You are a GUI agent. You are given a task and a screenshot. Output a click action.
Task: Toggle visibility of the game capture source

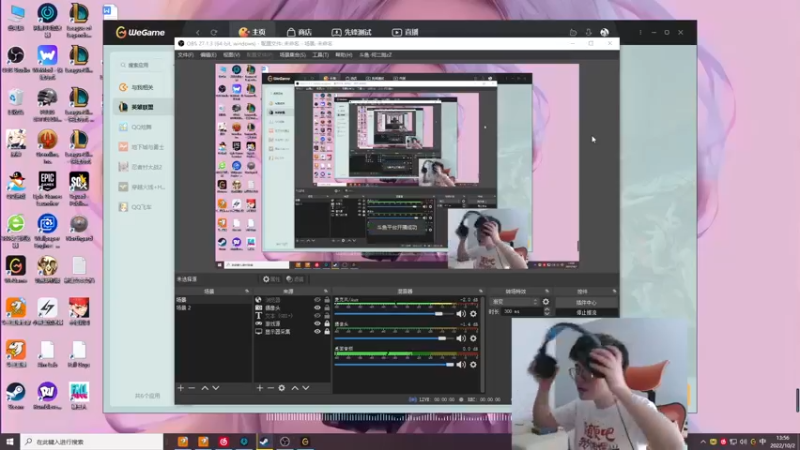tap(317, 323)
